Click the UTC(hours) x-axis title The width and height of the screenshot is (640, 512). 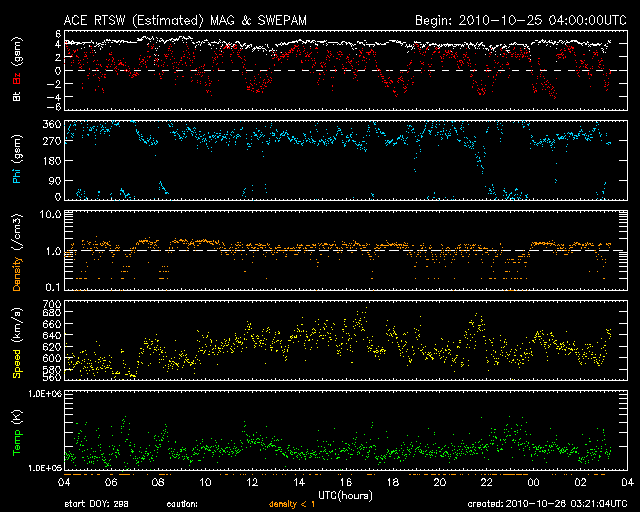click(x=346, y=494)
